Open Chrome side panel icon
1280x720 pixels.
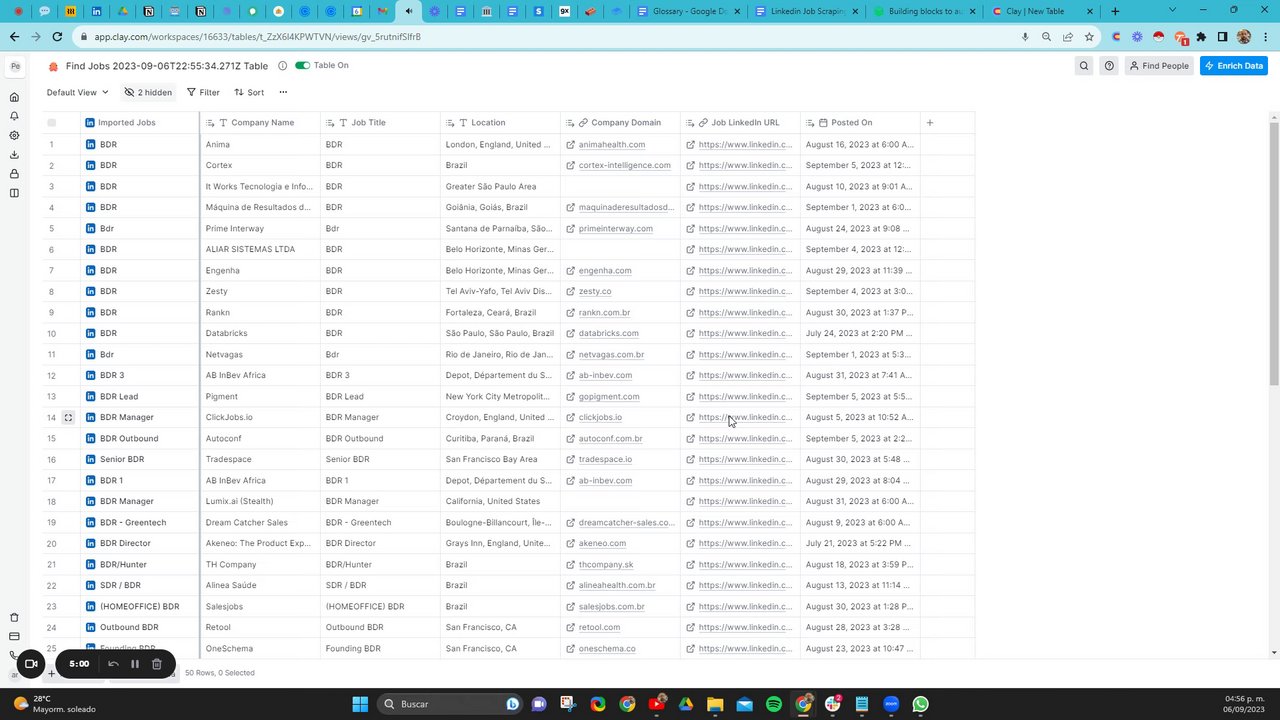tap(1222, 37)
